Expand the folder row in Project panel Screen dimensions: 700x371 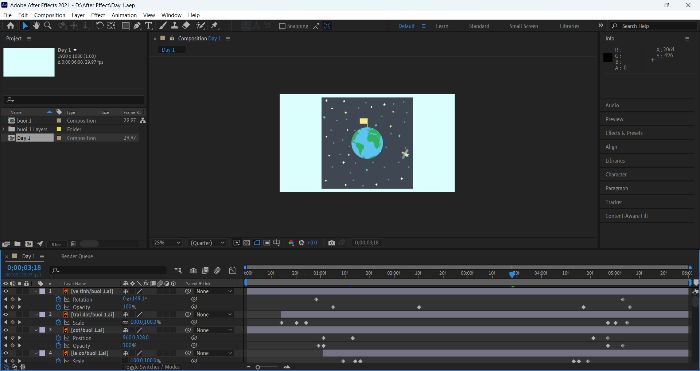(x=4, y=129)
